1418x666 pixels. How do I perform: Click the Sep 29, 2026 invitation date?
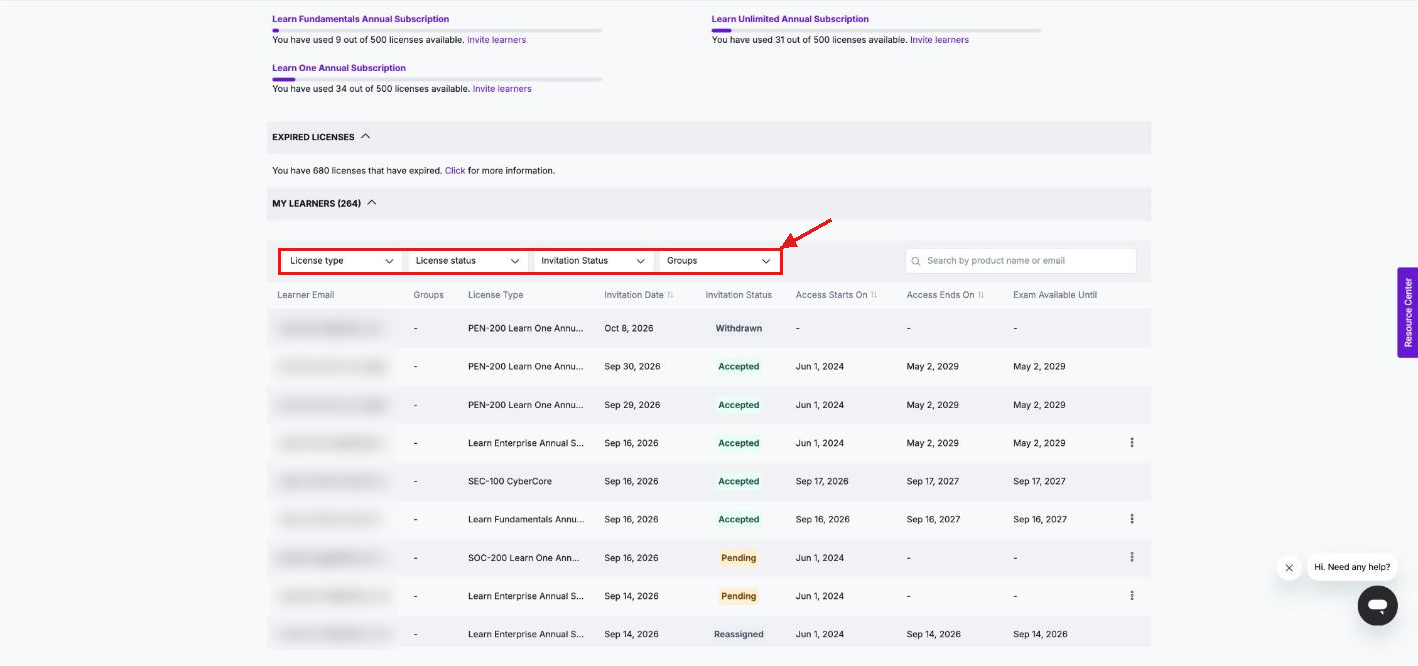point(633,405)
